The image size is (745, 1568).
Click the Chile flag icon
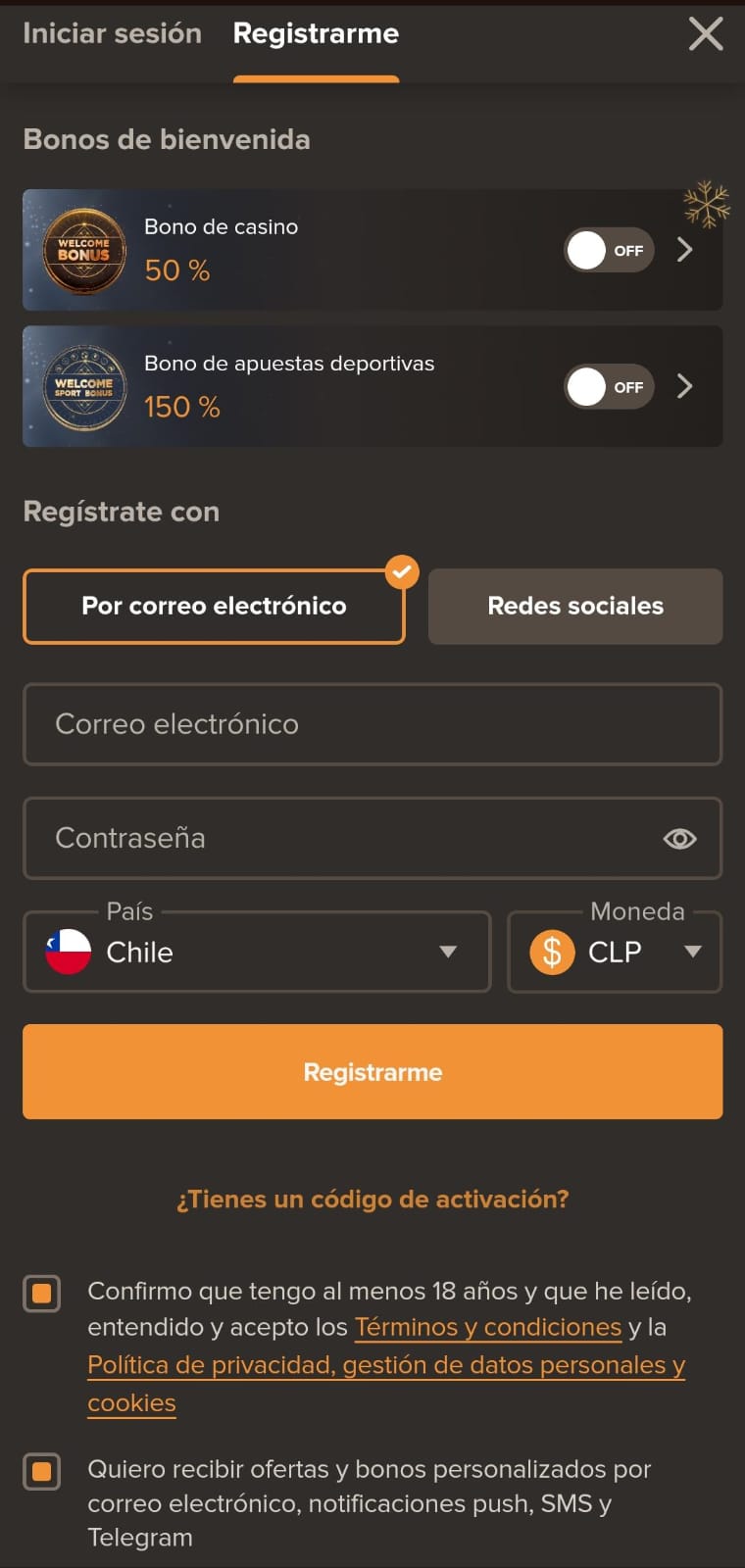click(x=68, y=952)
